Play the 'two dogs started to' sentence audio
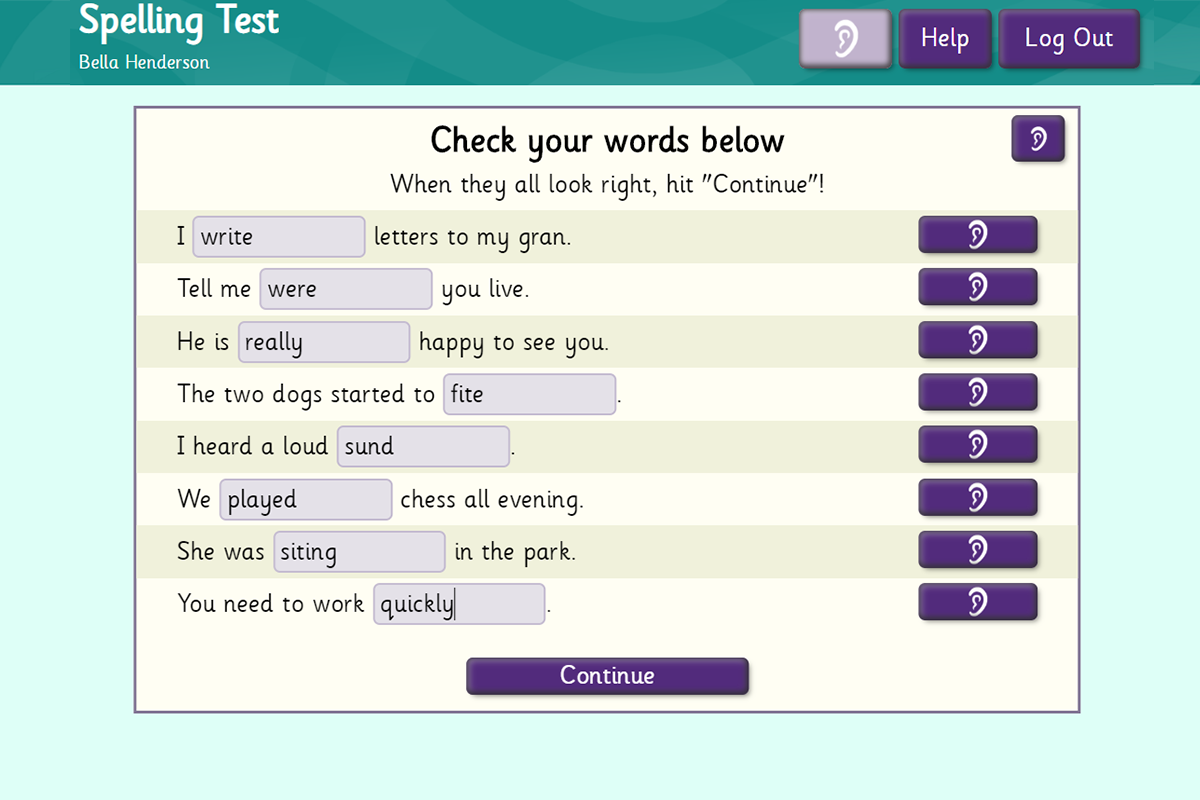 point(977,392)
